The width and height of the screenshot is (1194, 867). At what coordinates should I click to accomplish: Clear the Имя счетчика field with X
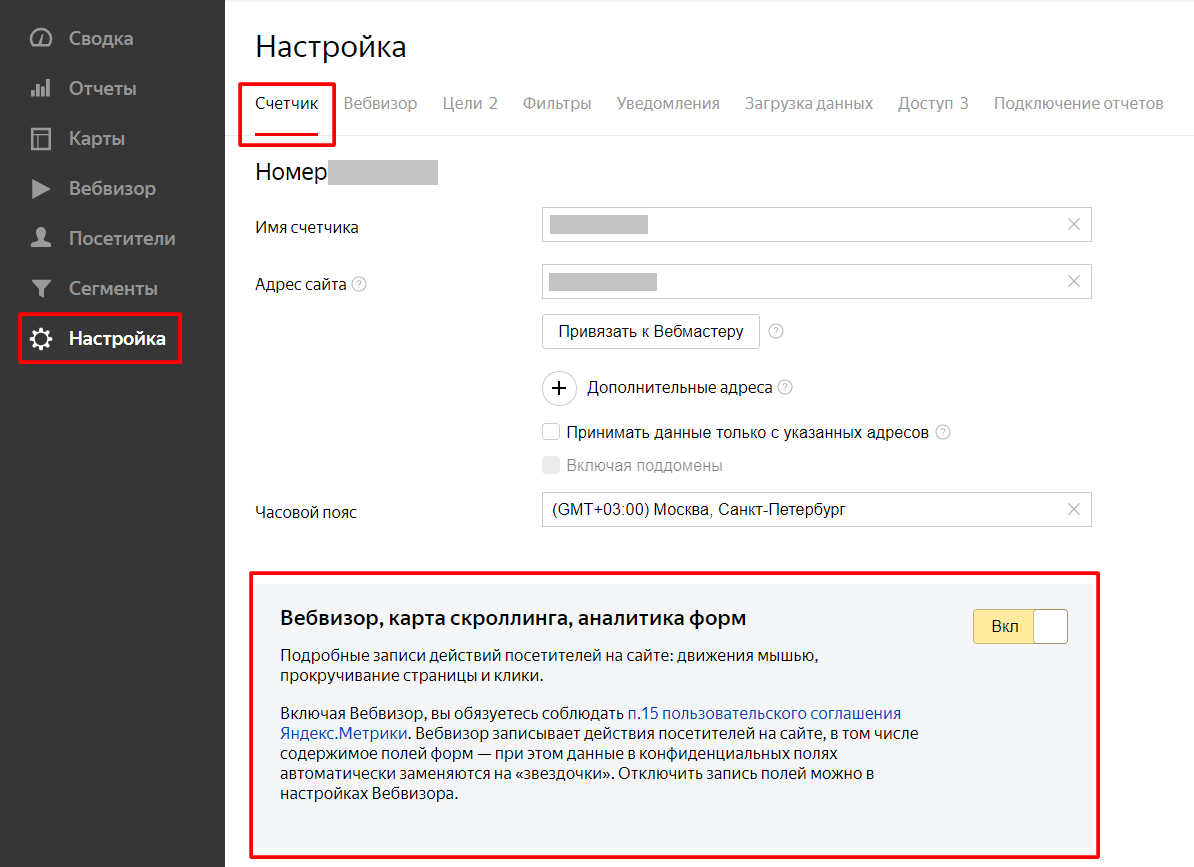tap(1074, 225)
